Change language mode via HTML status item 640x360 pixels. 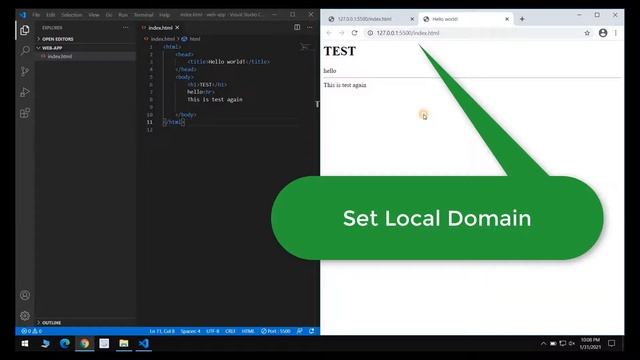pyautogui.click(x=248, y=331)
